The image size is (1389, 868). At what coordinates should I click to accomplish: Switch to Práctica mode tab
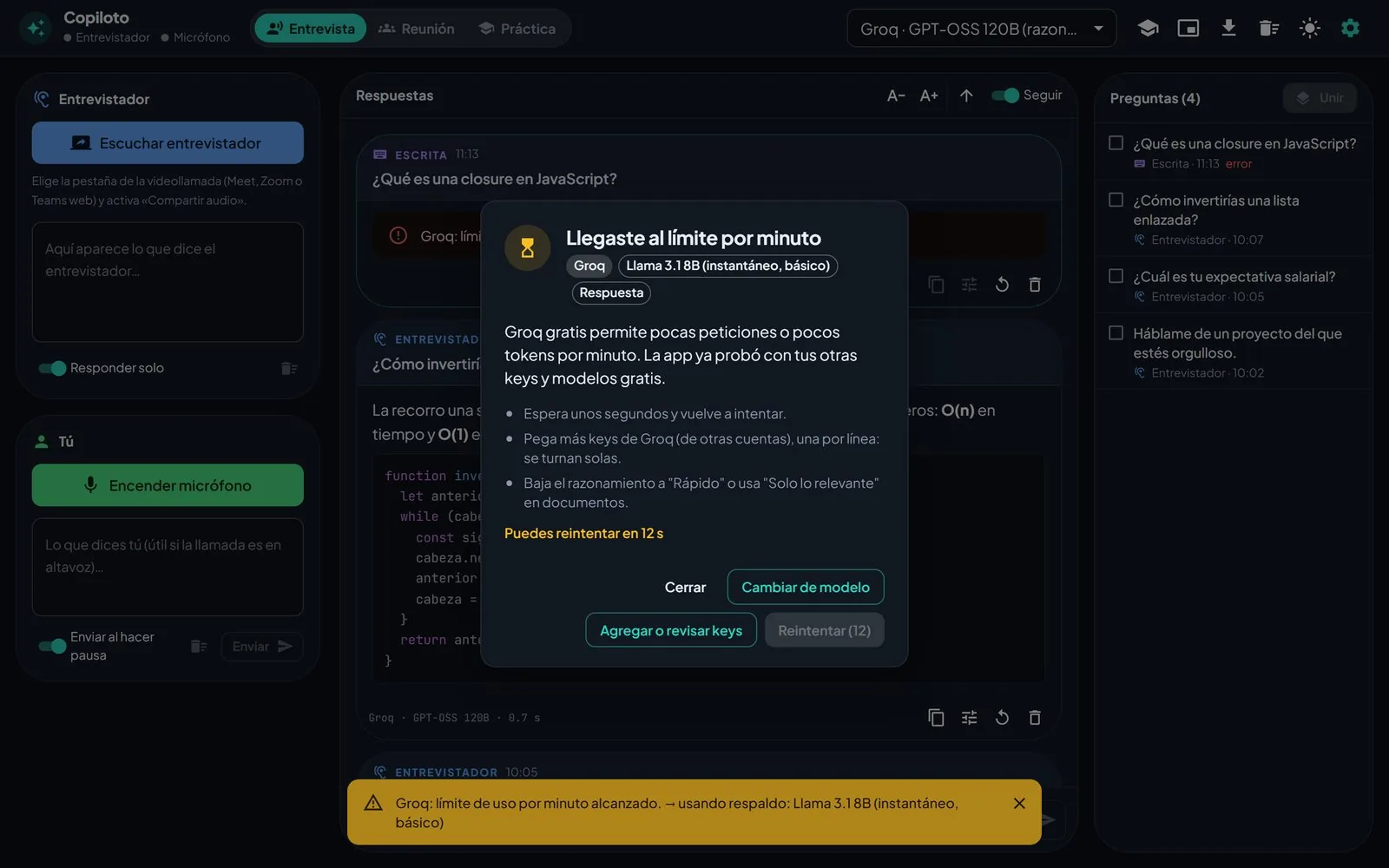point(517,29)
